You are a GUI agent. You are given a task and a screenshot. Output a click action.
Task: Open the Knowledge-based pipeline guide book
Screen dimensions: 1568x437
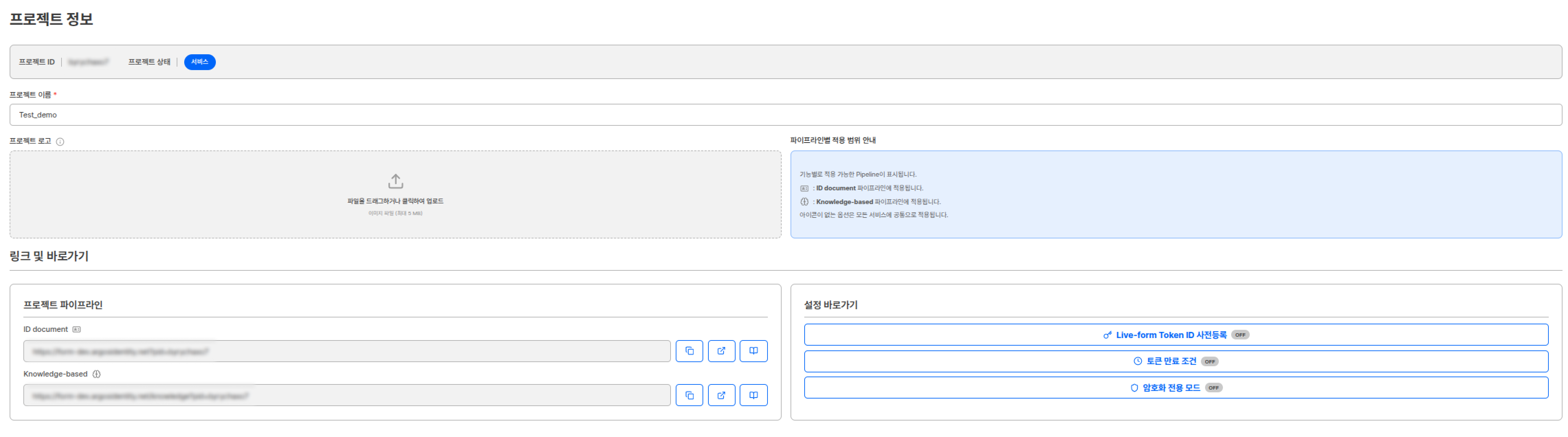pos(753,396)
